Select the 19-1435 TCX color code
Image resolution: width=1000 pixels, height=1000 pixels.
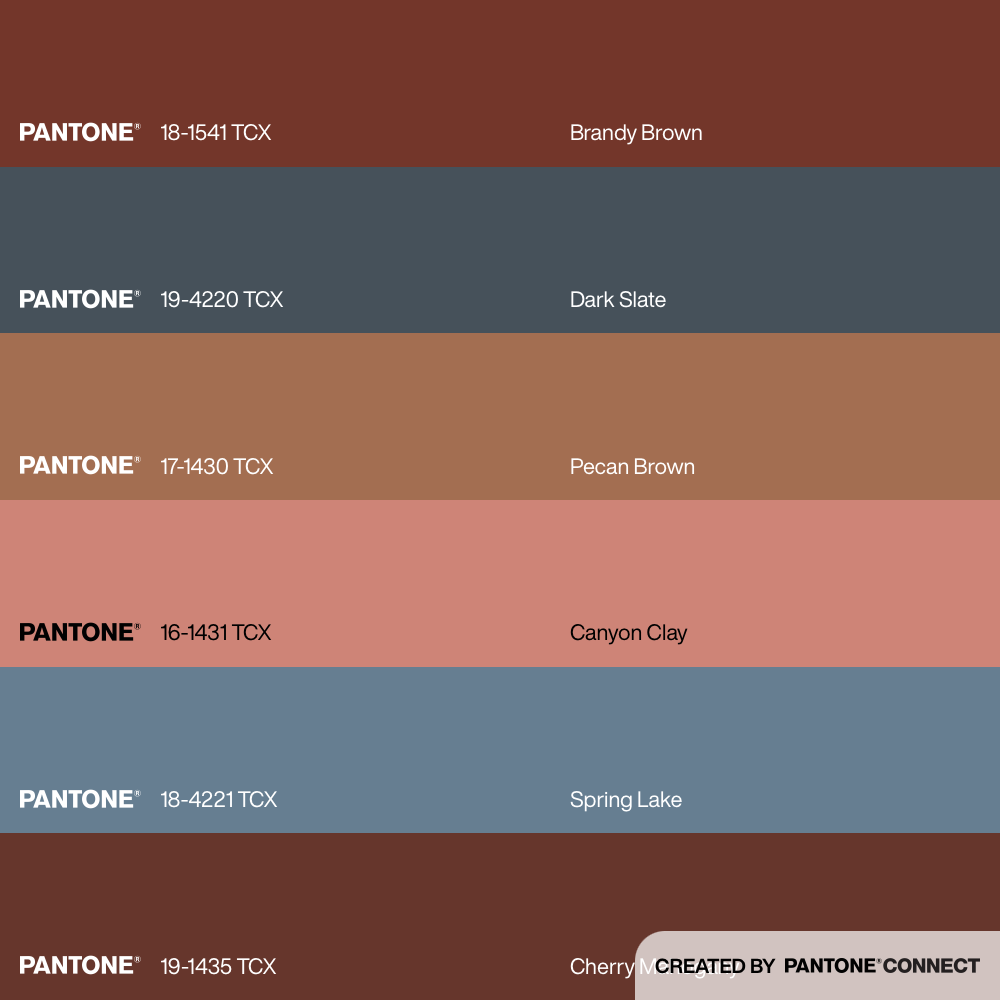pos(217,966)
